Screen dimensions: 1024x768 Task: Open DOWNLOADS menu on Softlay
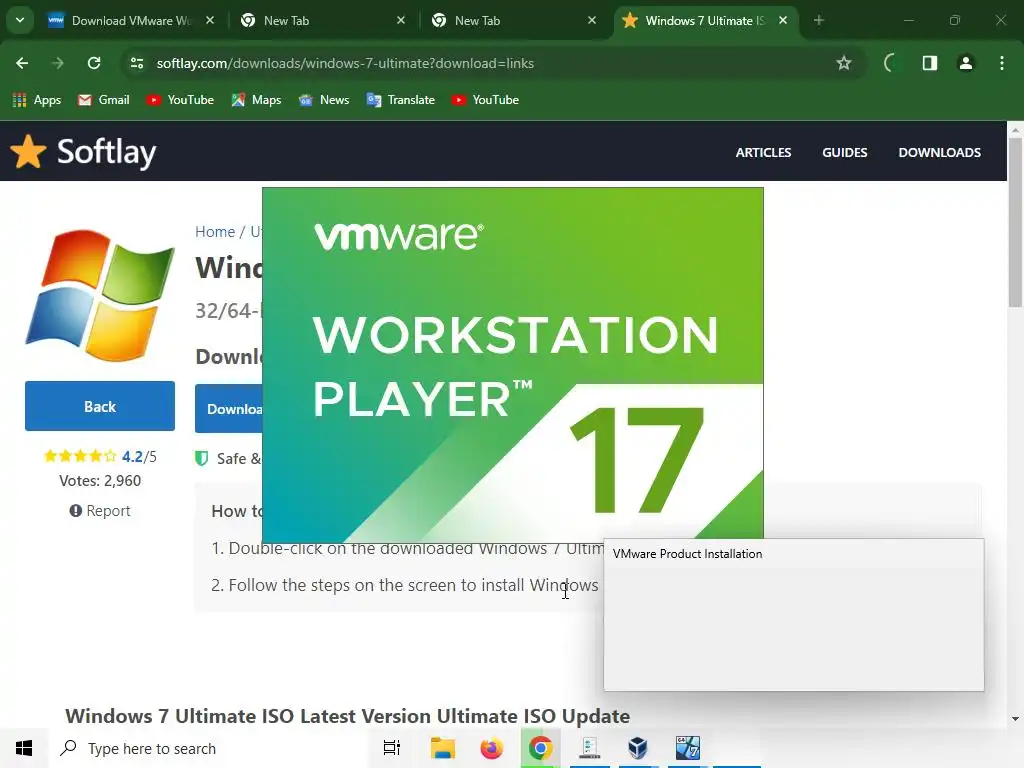[x=939, y=152]
